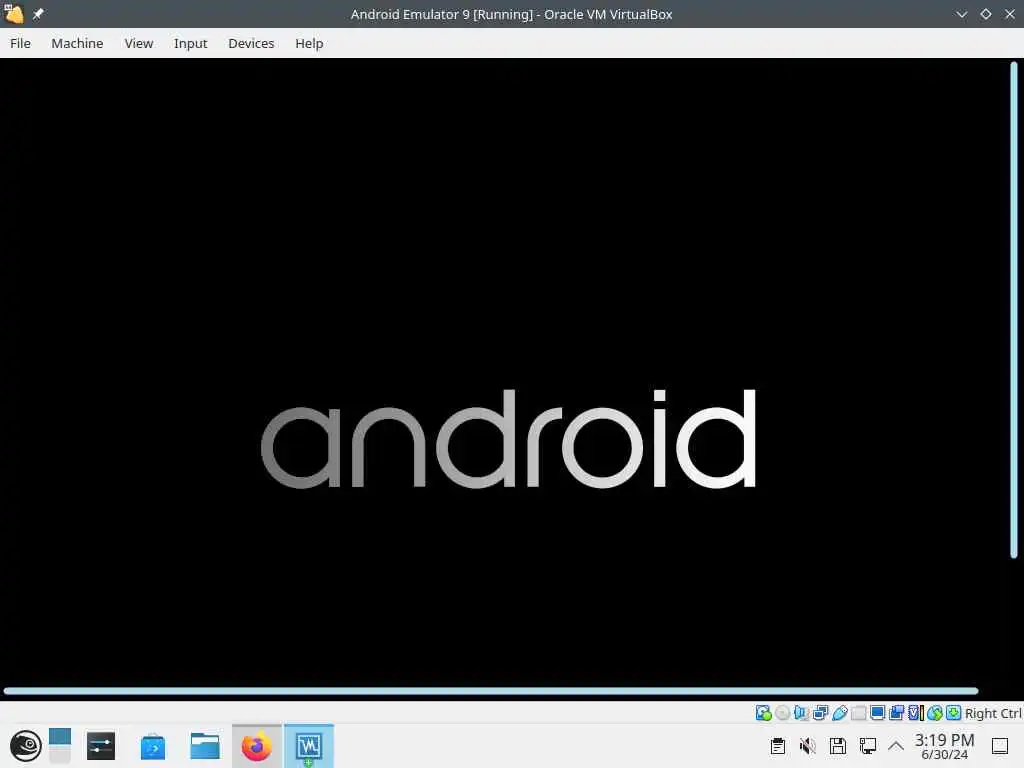Switch to second virtual desktop in pager
The image size is (1024, 768).
[59, 754]
